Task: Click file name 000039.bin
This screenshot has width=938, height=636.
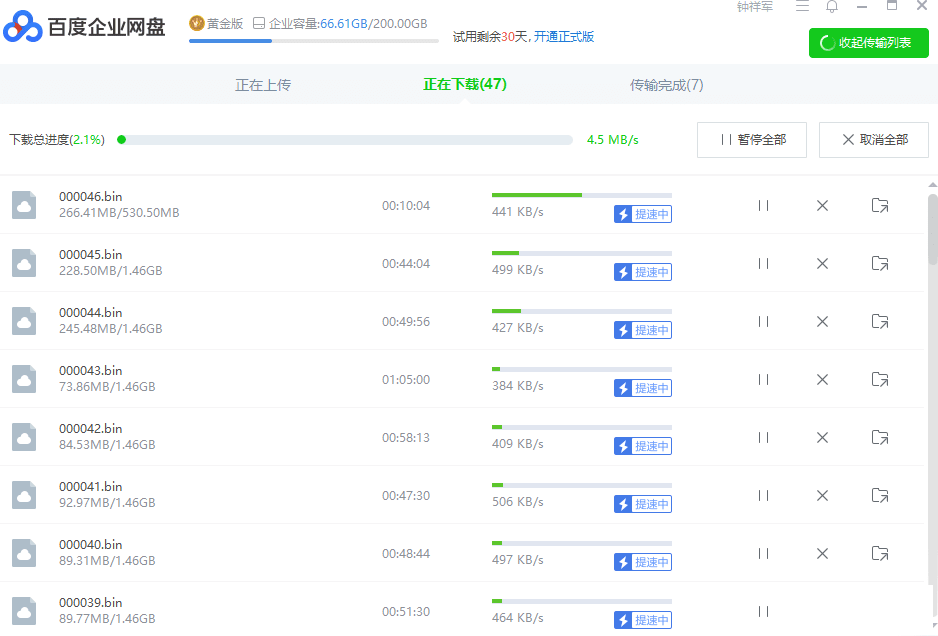Action: pyautogui.click(x=90, y=603)
